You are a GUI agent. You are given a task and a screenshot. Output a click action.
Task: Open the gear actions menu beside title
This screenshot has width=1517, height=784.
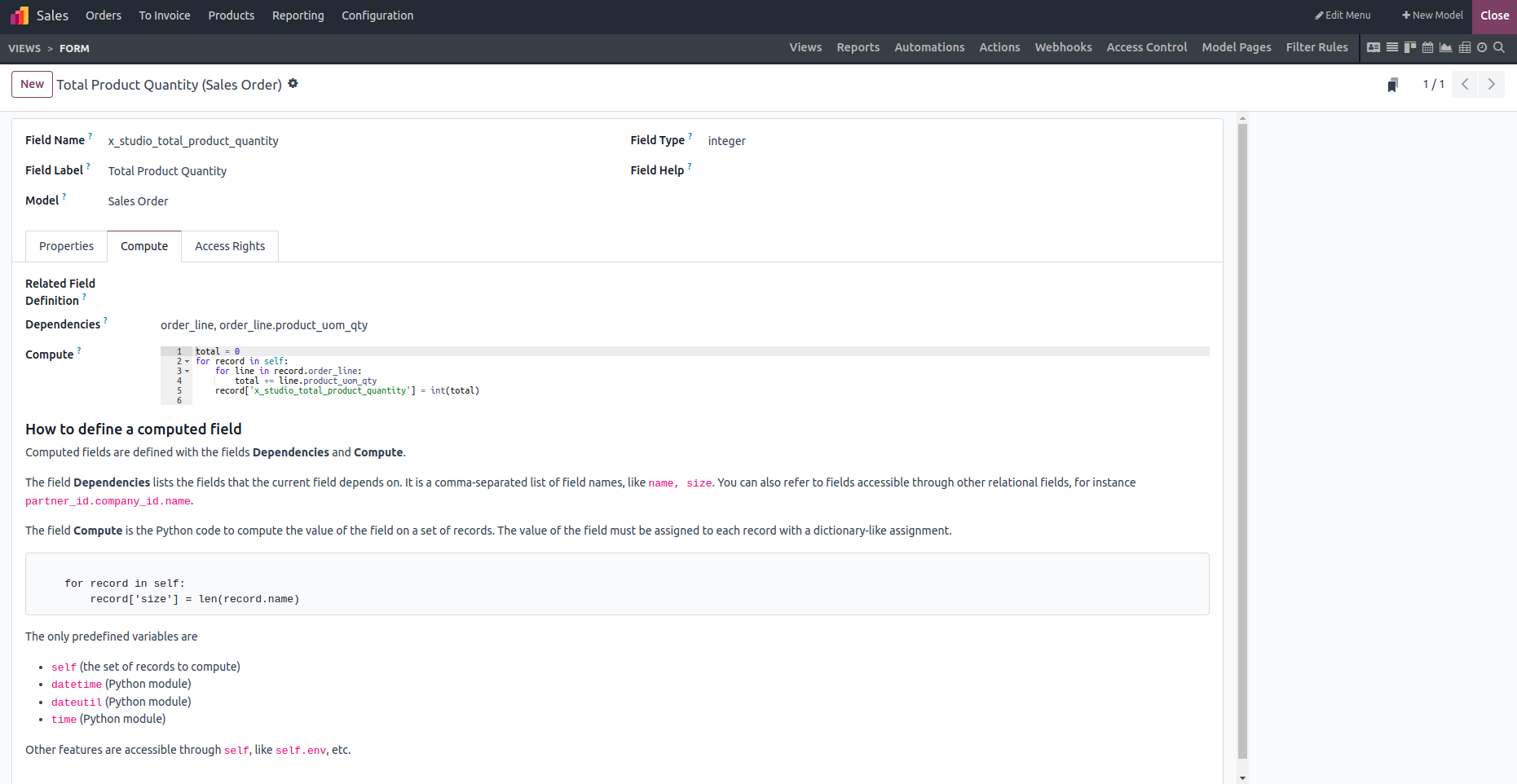point(293,84)
